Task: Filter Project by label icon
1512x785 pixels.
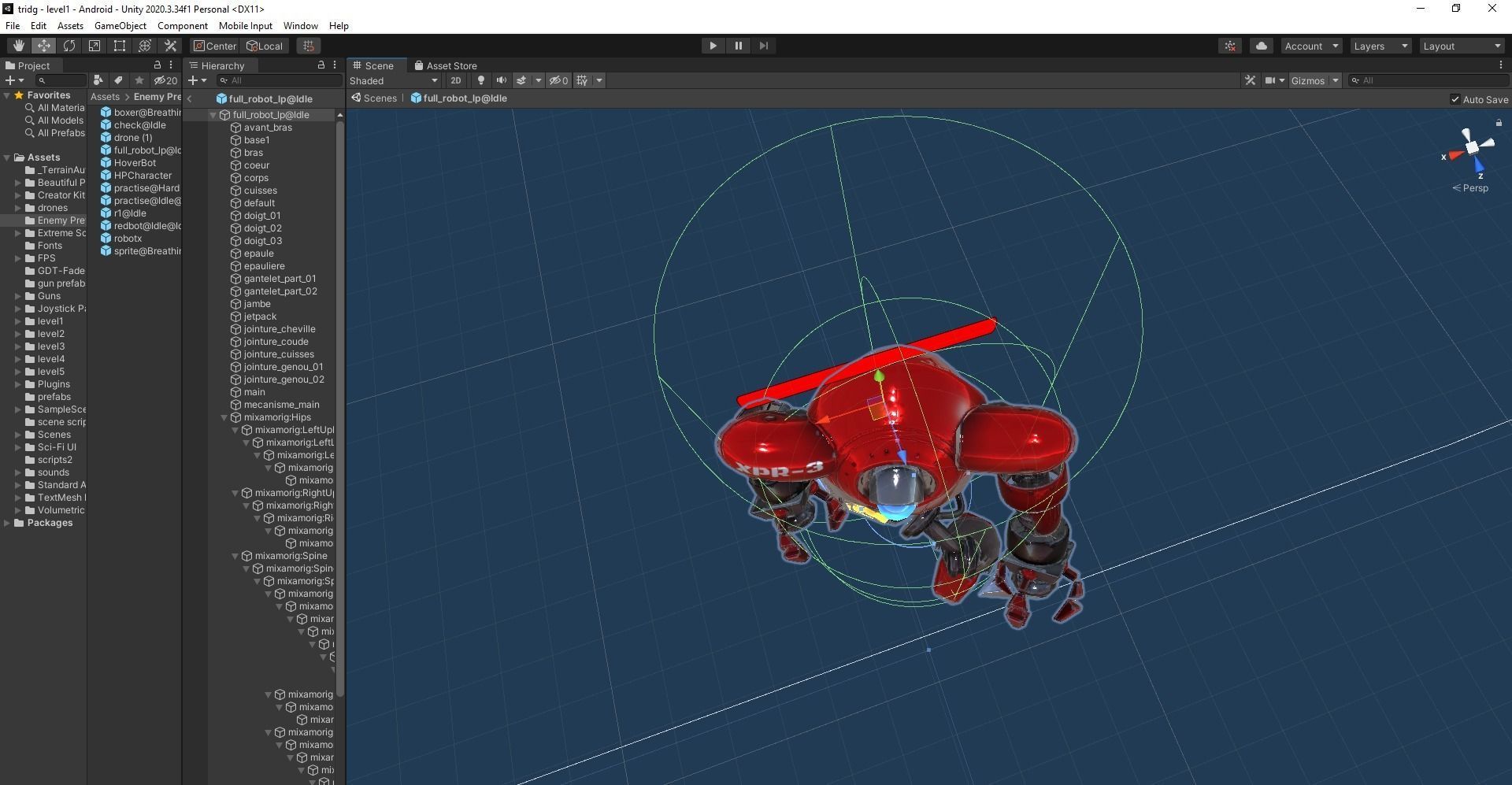Action: 118,80
